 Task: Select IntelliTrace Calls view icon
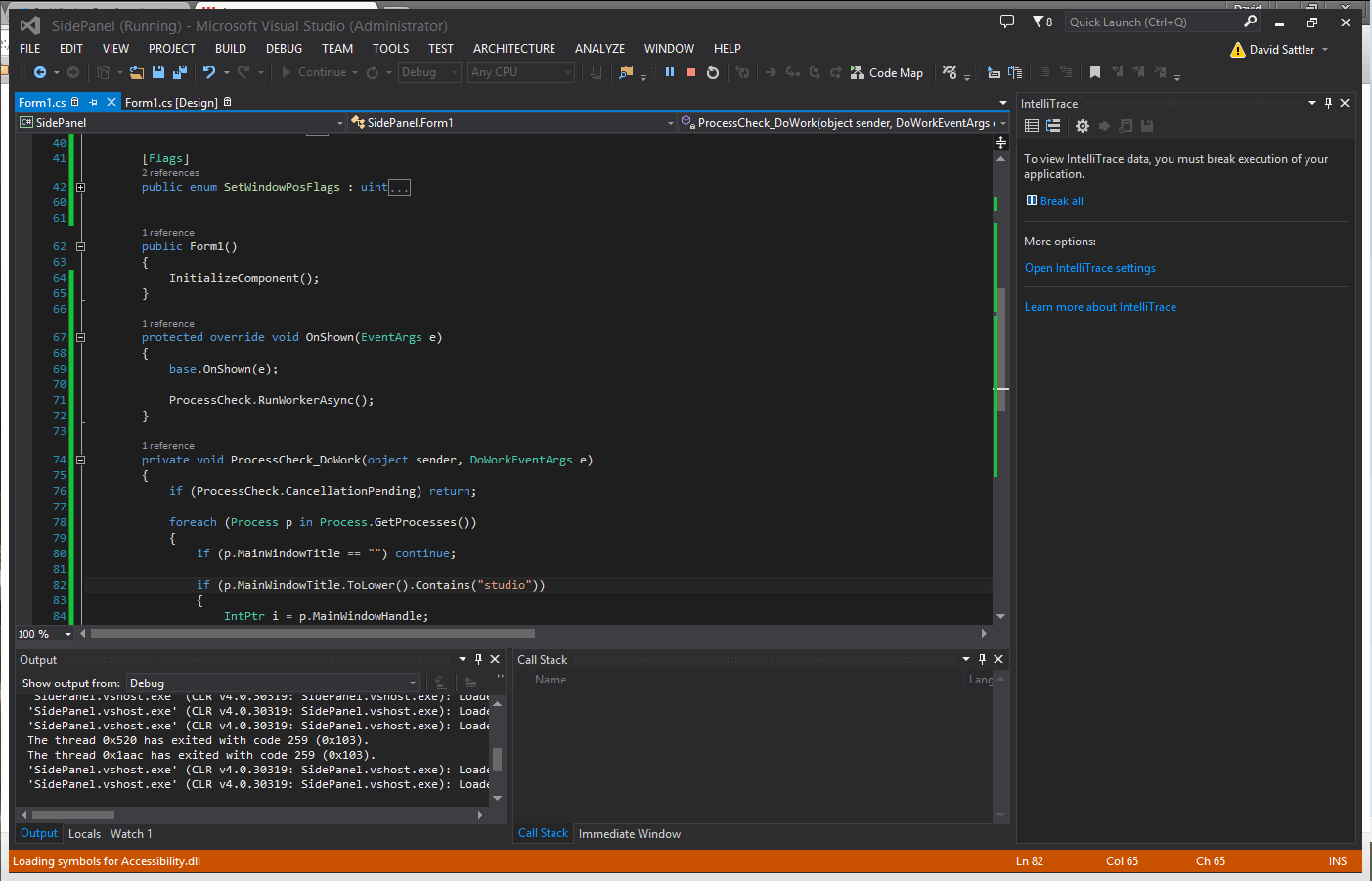1053,126
